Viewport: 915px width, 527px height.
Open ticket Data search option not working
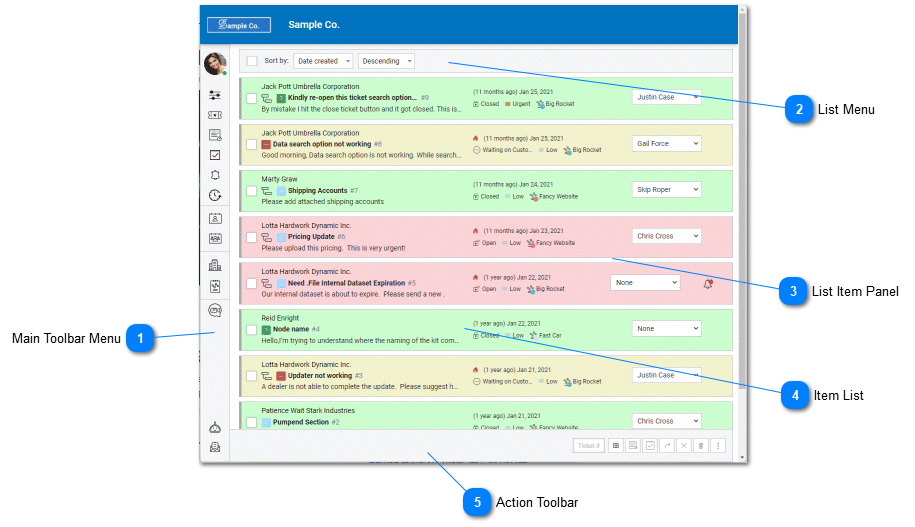322,144
